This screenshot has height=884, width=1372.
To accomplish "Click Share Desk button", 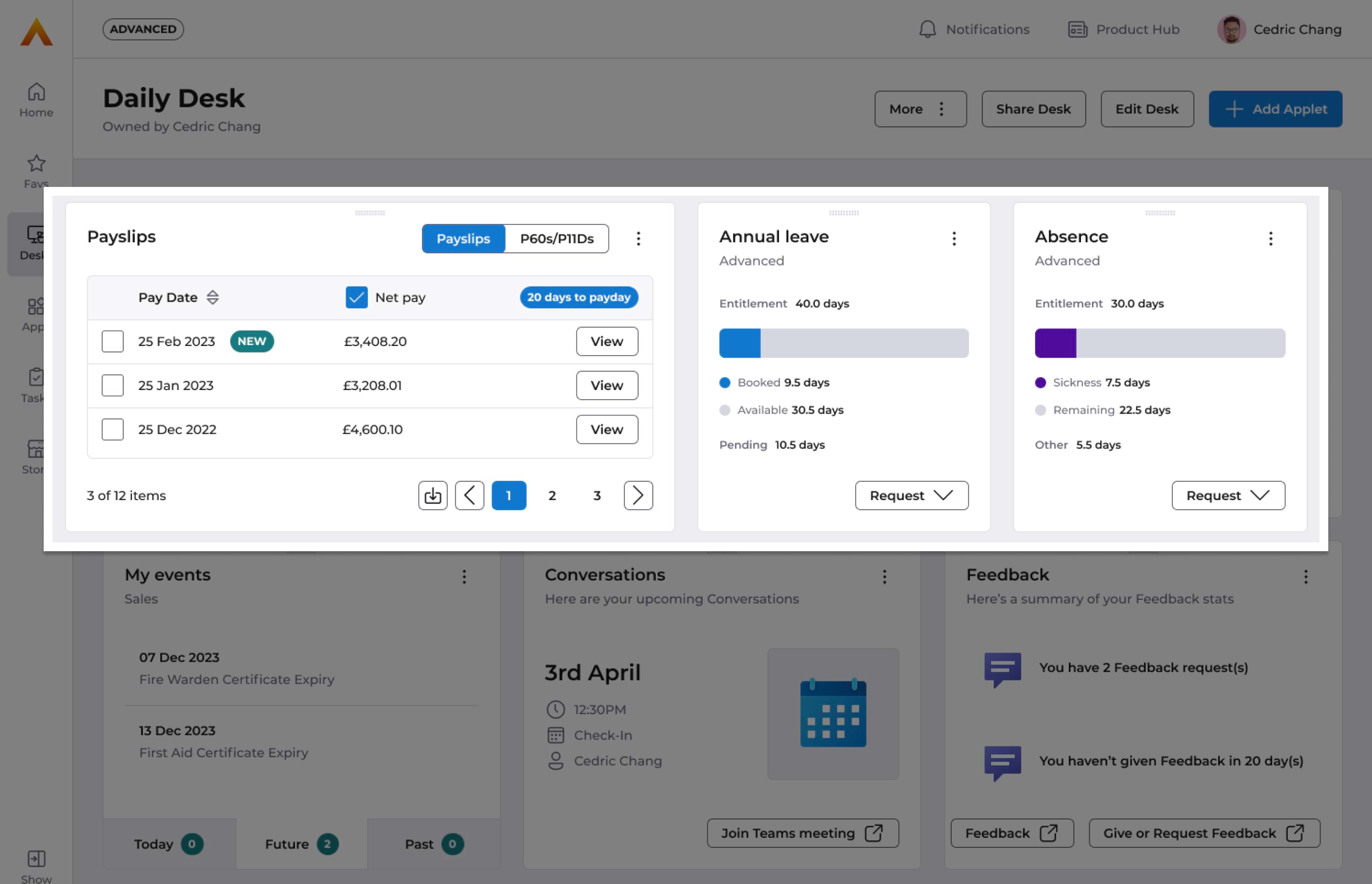I will point(1033,109).
